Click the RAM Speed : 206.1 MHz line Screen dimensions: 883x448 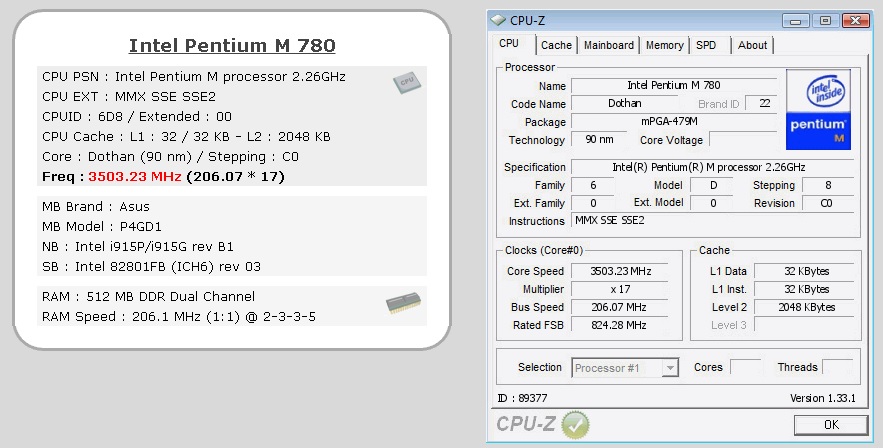point(179,317)
